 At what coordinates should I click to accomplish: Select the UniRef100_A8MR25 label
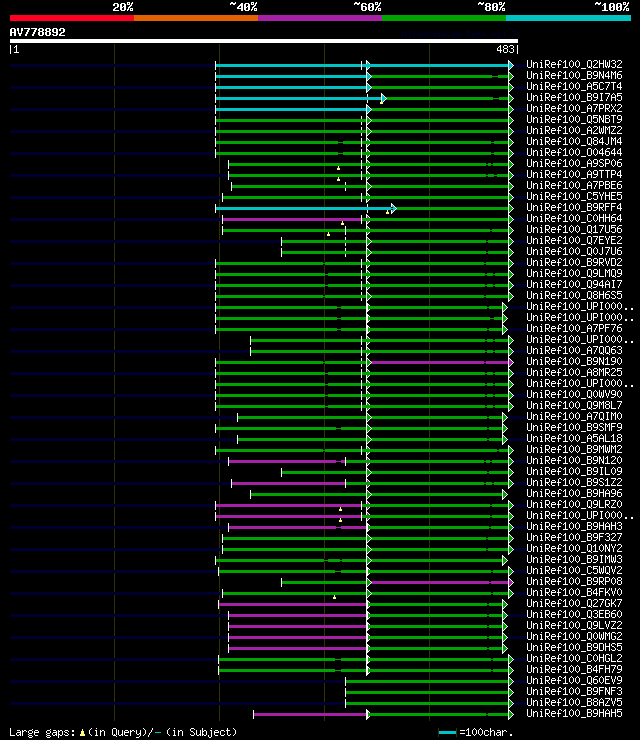[574, 372]
